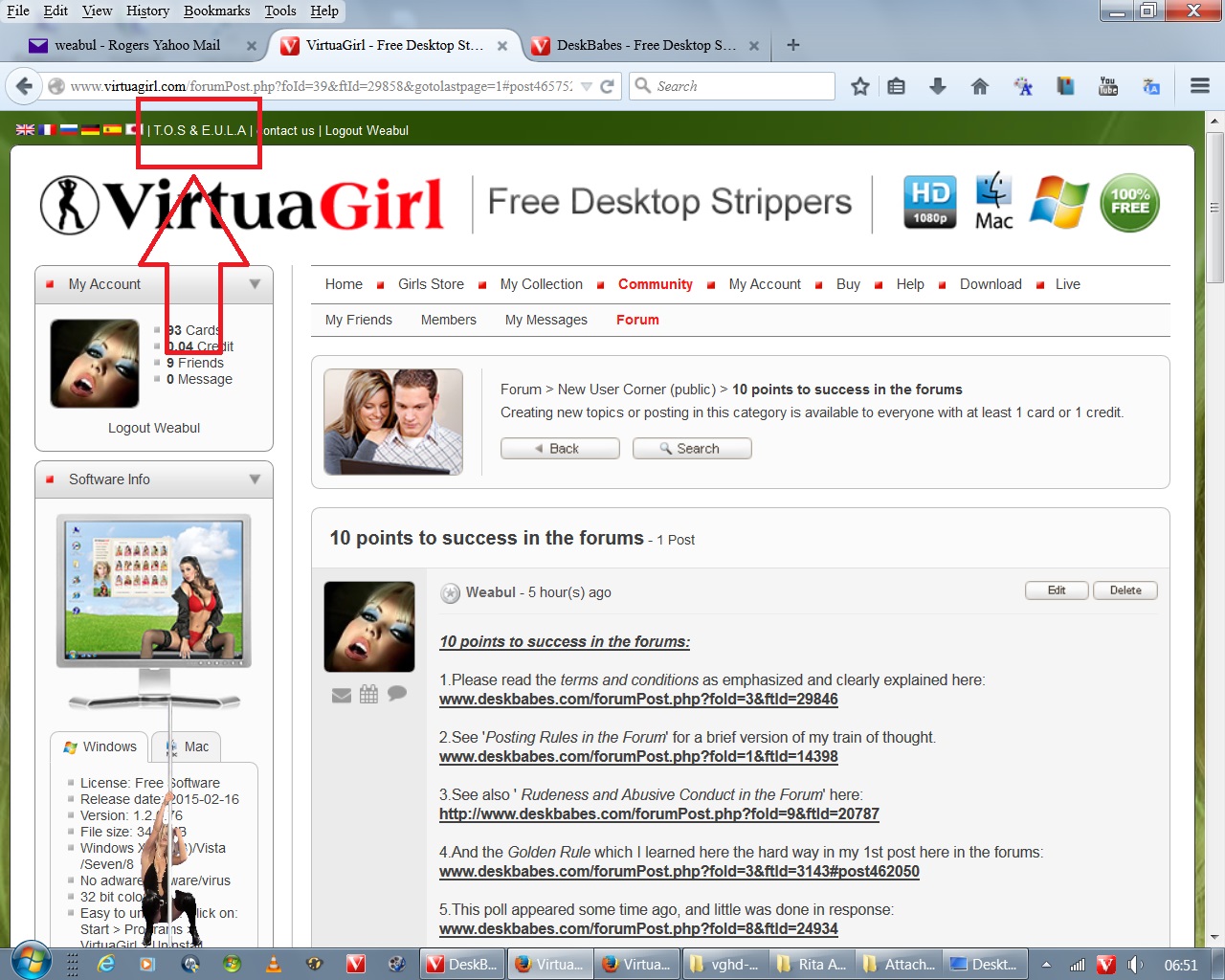Open the Bookmarks menu

[x=216, y=11]
